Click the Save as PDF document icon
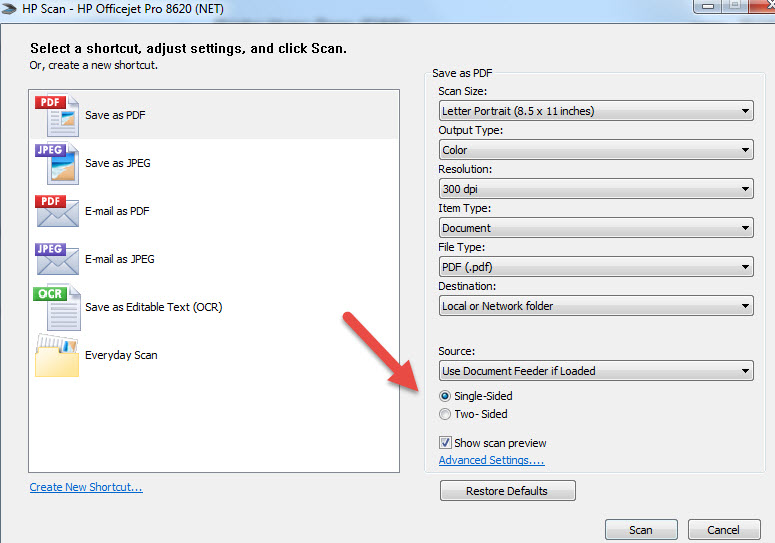775x543 pixels. click(57, 115)
